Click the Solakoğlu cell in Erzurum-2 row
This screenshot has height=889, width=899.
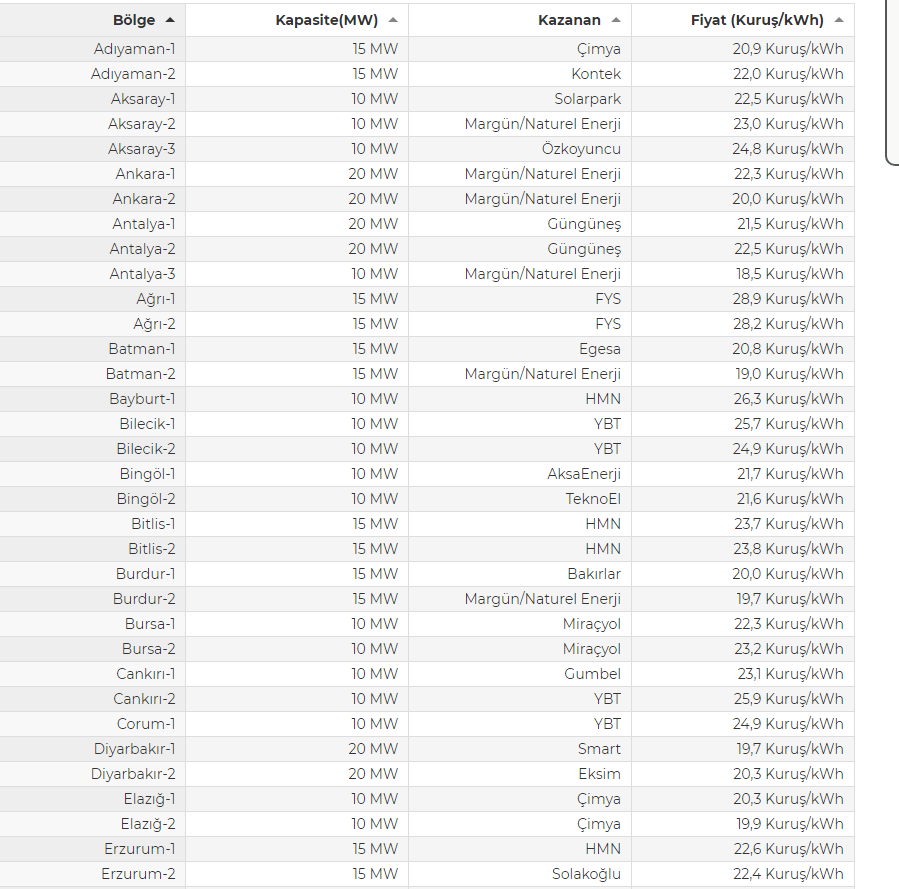(520, 874)
